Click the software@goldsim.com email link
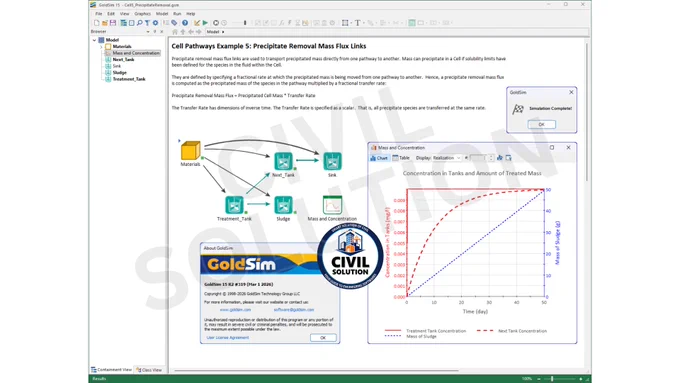Viewport: 680px width, 383px height. [x=294, y=310]
